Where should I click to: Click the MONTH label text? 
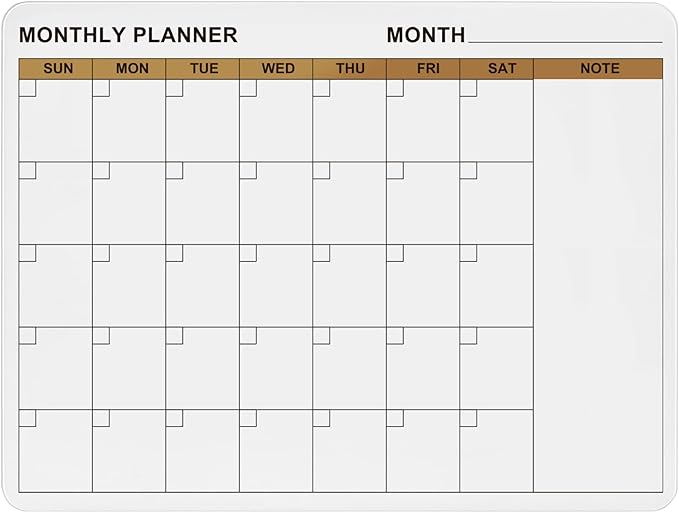coord(426,35)
